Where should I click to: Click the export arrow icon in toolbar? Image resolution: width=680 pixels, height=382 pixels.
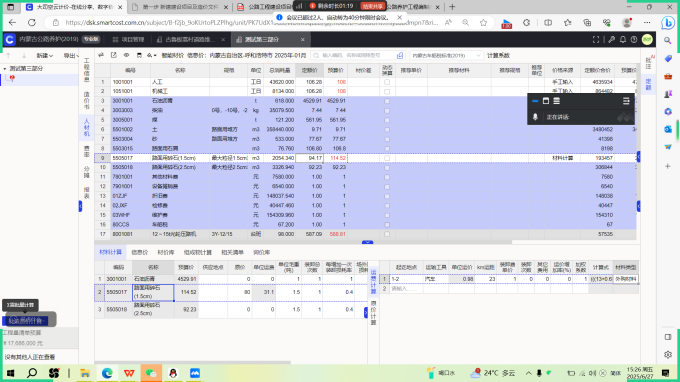click(x=114, y=55)
